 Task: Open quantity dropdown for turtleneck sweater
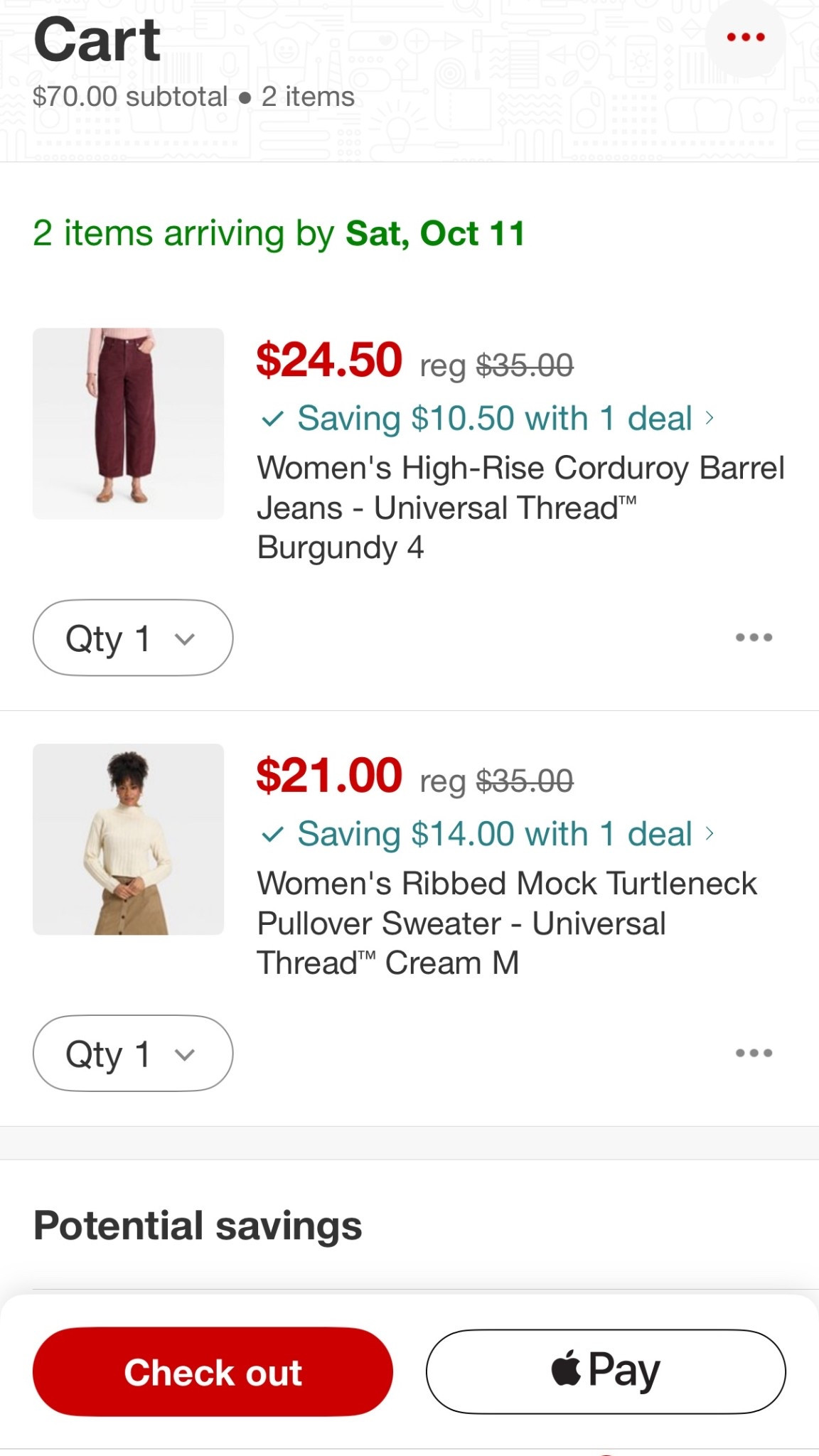pos(132,1054)
